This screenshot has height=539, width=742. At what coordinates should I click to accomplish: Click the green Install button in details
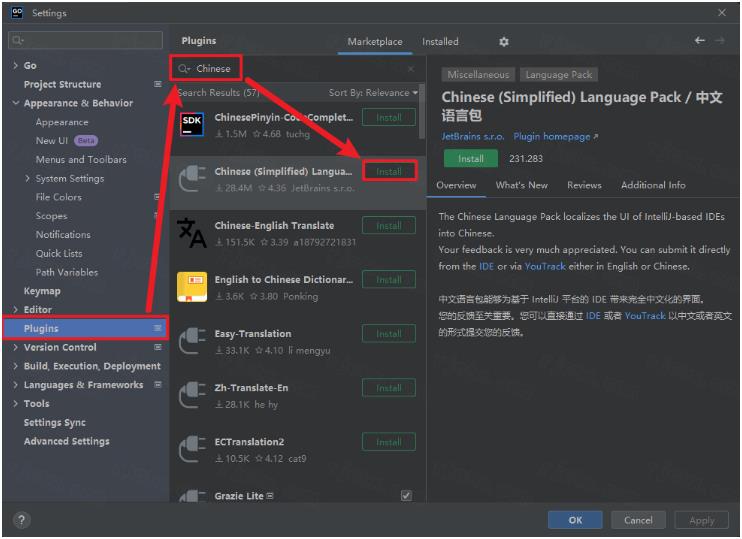(471, 159)
